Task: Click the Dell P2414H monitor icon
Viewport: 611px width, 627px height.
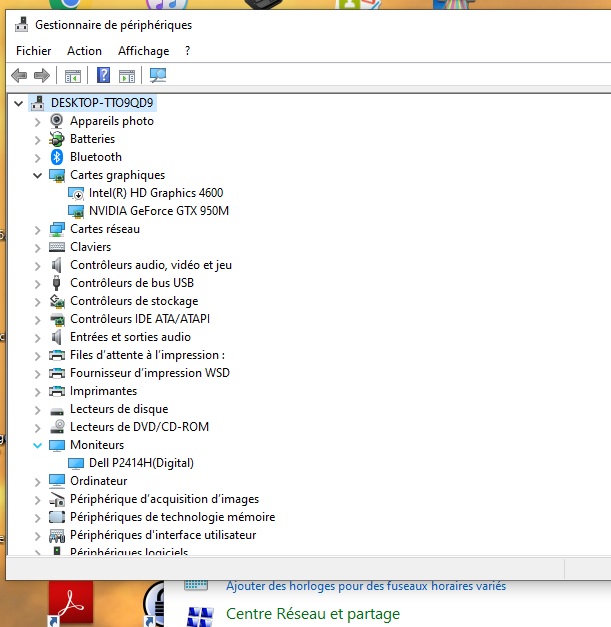Action: coord(76,463)
